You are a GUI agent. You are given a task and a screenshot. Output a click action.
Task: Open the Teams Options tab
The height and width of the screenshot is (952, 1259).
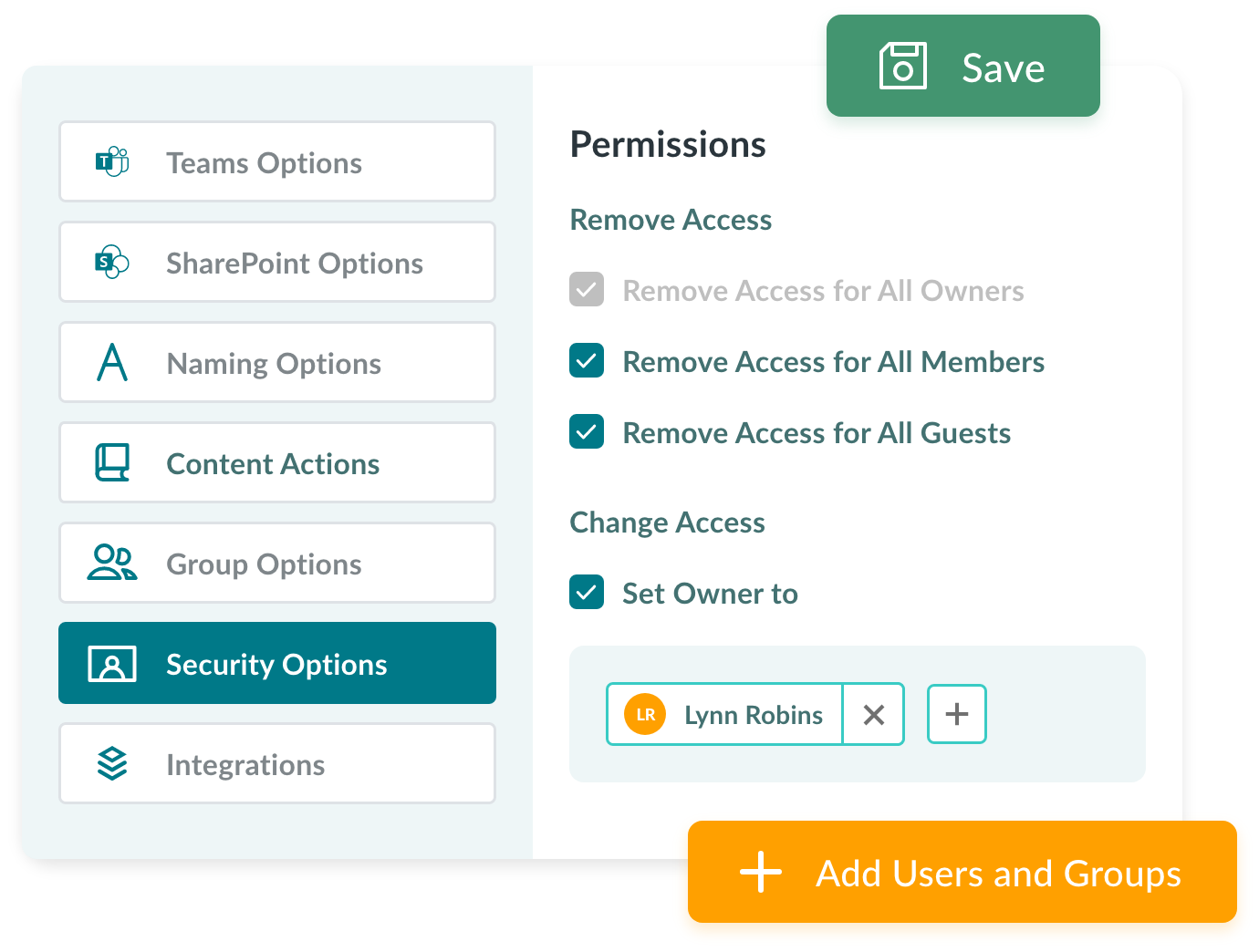coord(277,162)
